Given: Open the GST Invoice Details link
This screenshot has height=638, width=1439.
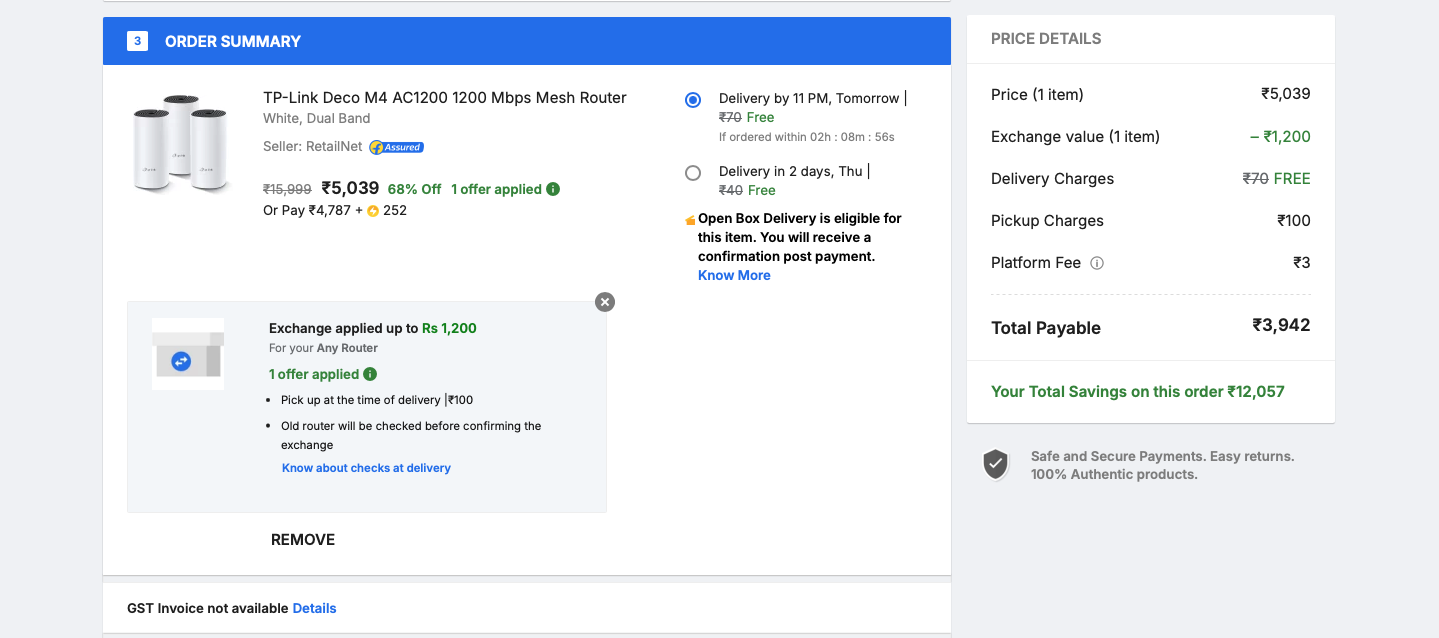Looking at the screenshot, I should (x=314, y=608).
